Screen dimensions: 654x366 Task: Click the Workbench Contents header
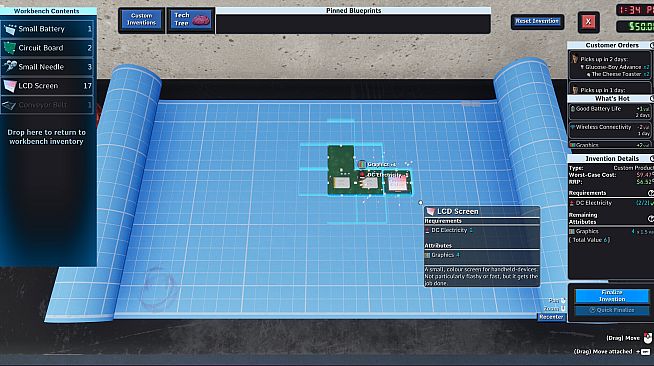pos(47,11)
